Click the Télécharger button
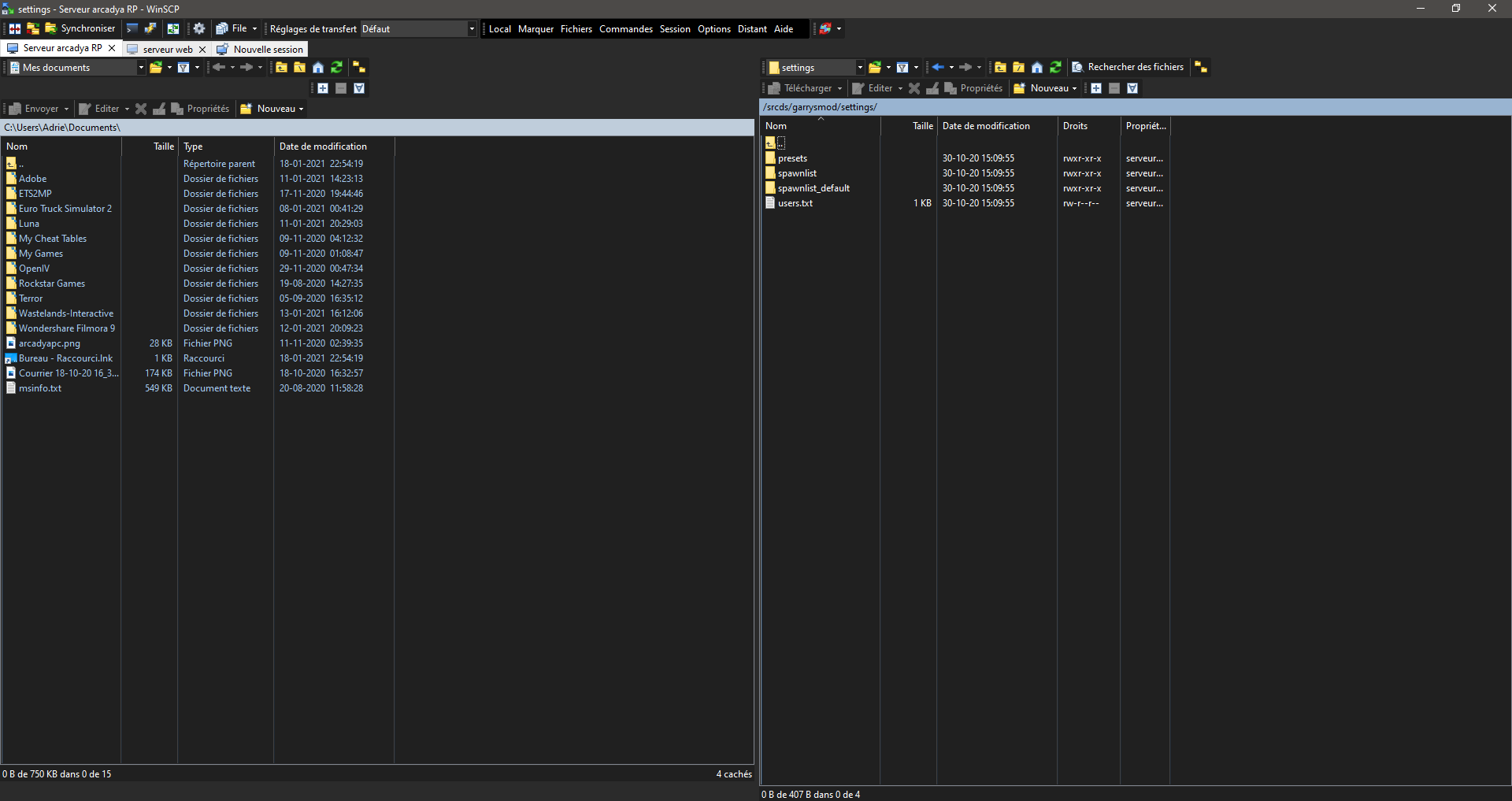Screen dimensions: 1512x801 point(800,89)
